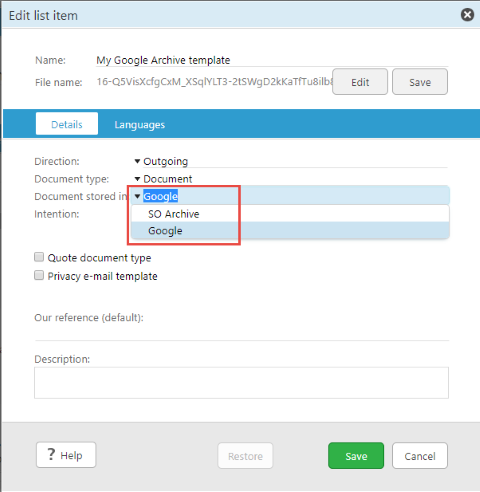Click the Restore button
480x492 pixels.
coord(245,456)
